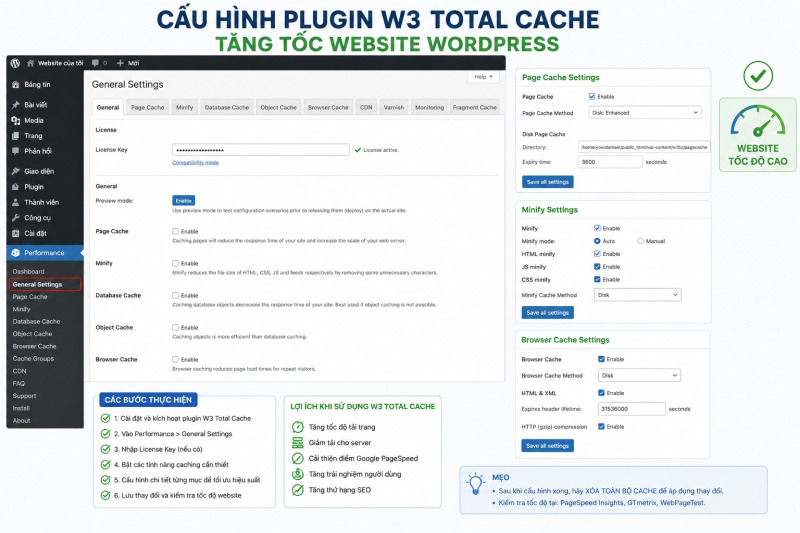Open the Browser Cache Method dropdown
Screen dimensions: 800x533
[x=639, y=375]
